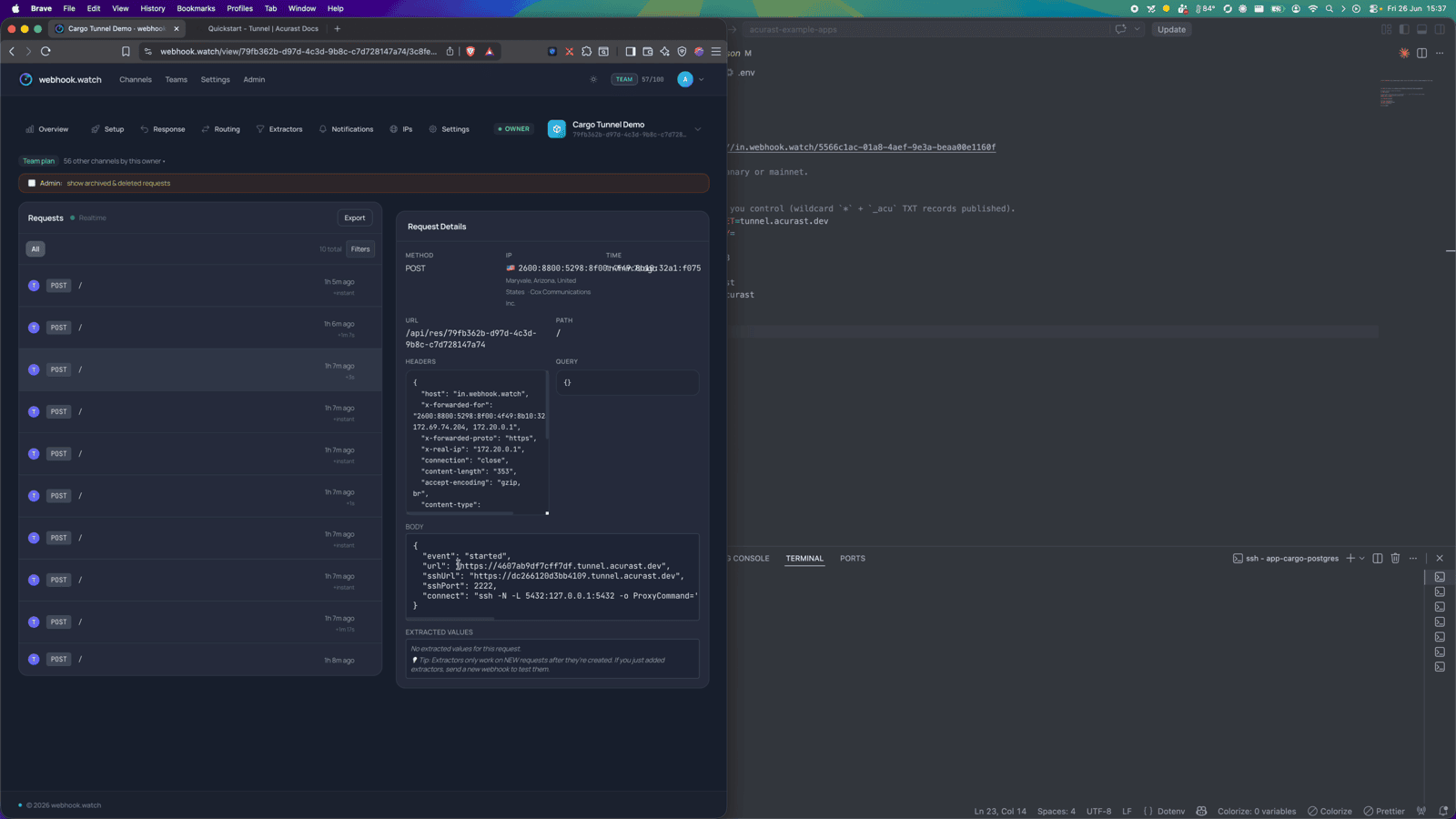Switch to PORTS panel tab in VS Code
This screenshot has height=819, width=1456.
[x=853, y=559]
